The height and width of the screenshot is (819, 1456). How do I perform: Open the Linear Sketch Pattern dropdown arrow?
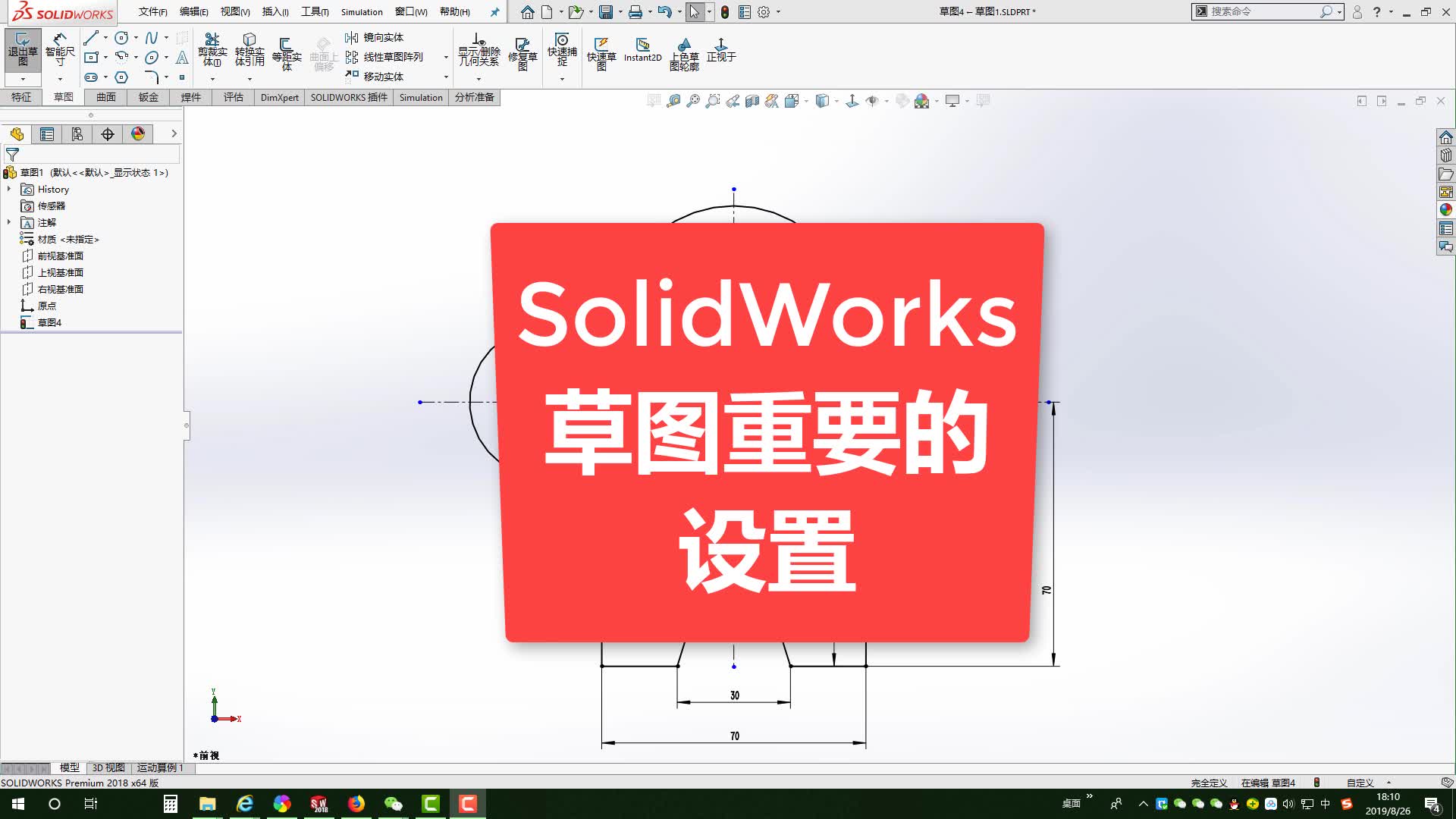coord(446,57)
